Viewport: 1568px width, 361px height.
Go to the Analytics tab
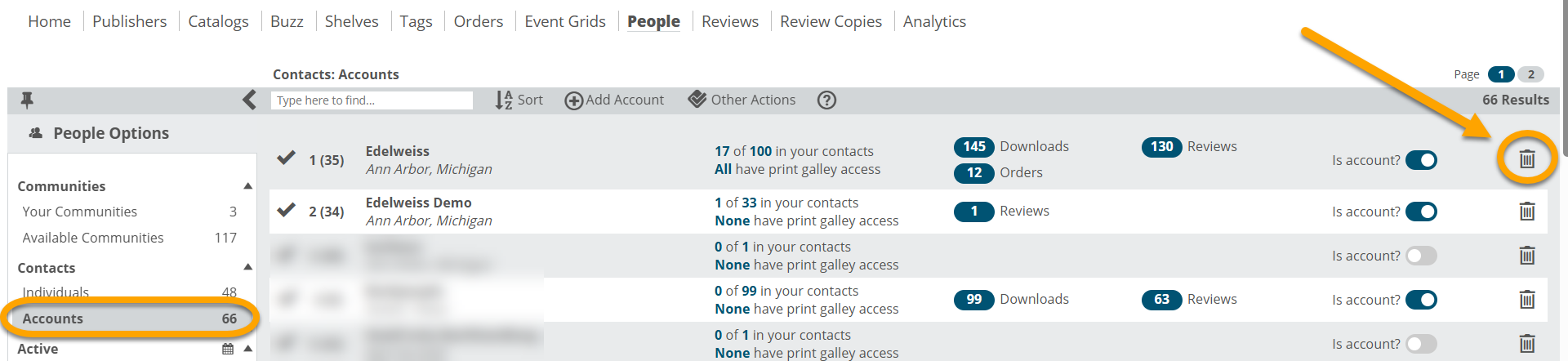934,21
